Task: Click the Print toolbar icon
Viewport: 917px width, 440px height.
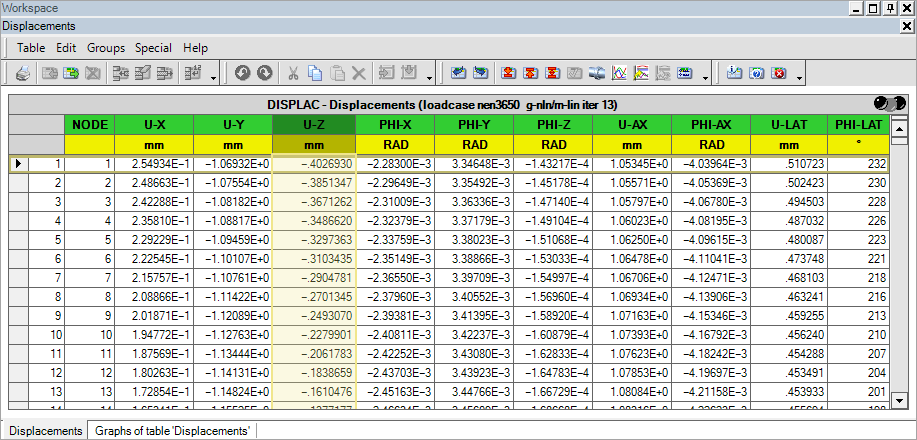Action: point(22,73)
